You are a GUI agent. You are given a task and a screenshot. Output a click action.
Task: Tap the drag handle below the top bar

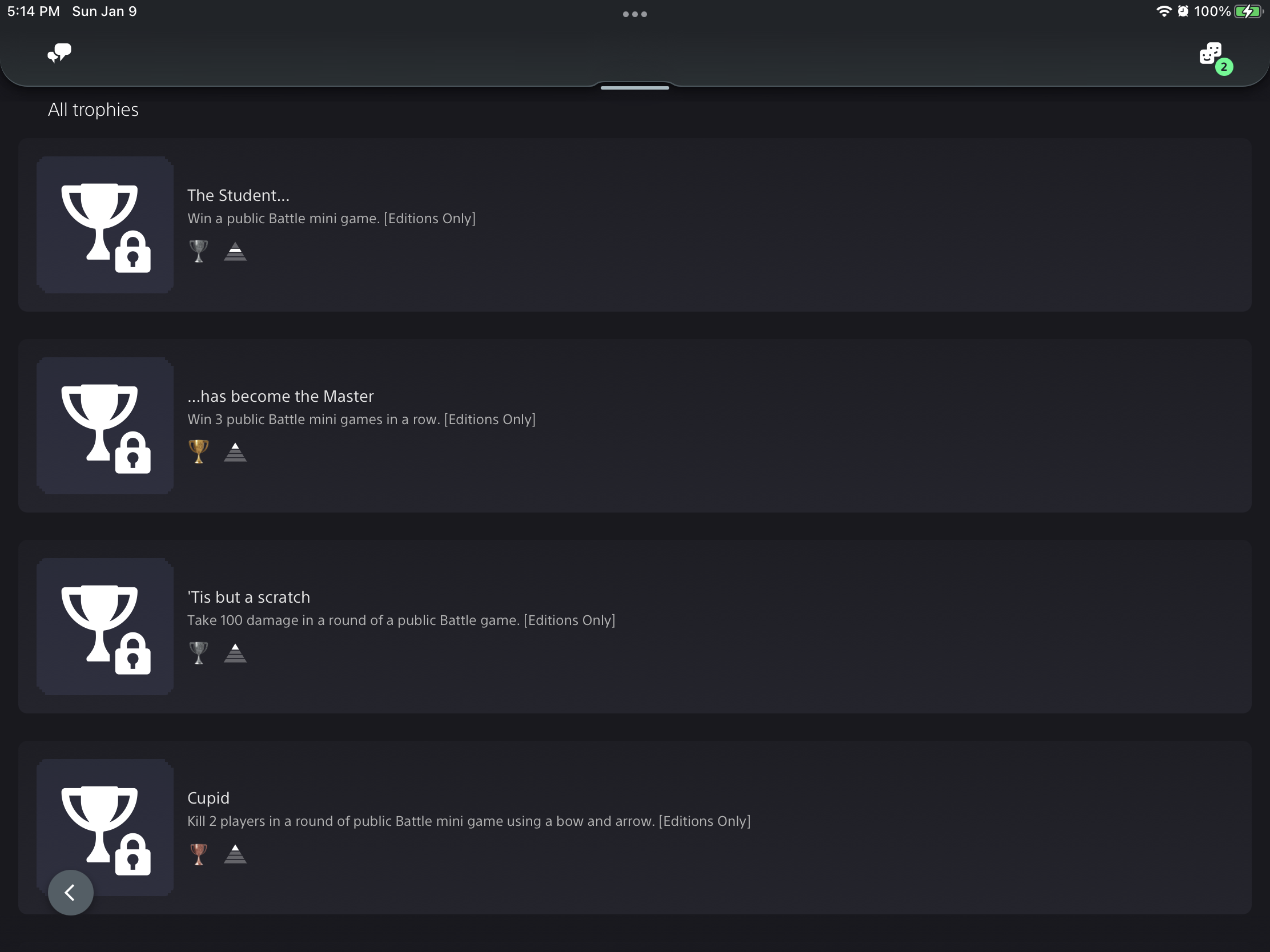pyautogui.click(x=635, y=88)
